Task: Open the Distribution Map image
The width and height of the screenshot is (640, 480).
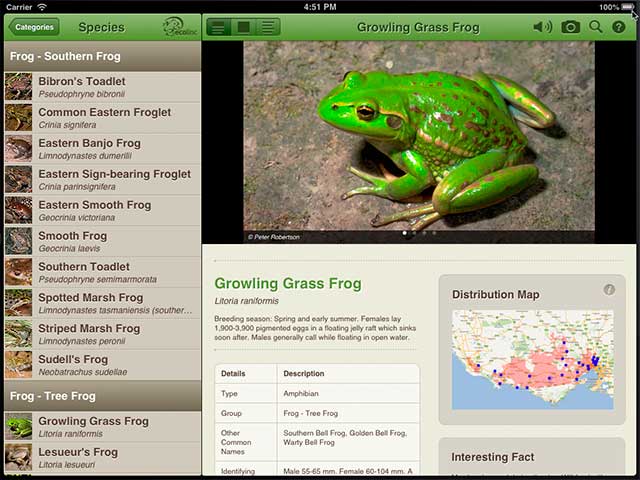Action: 533,360
